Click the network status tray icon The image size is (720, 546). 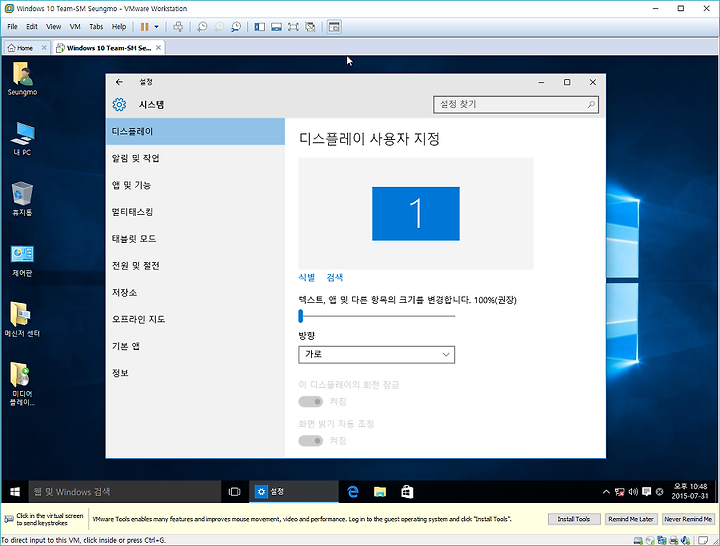point(620,492)
